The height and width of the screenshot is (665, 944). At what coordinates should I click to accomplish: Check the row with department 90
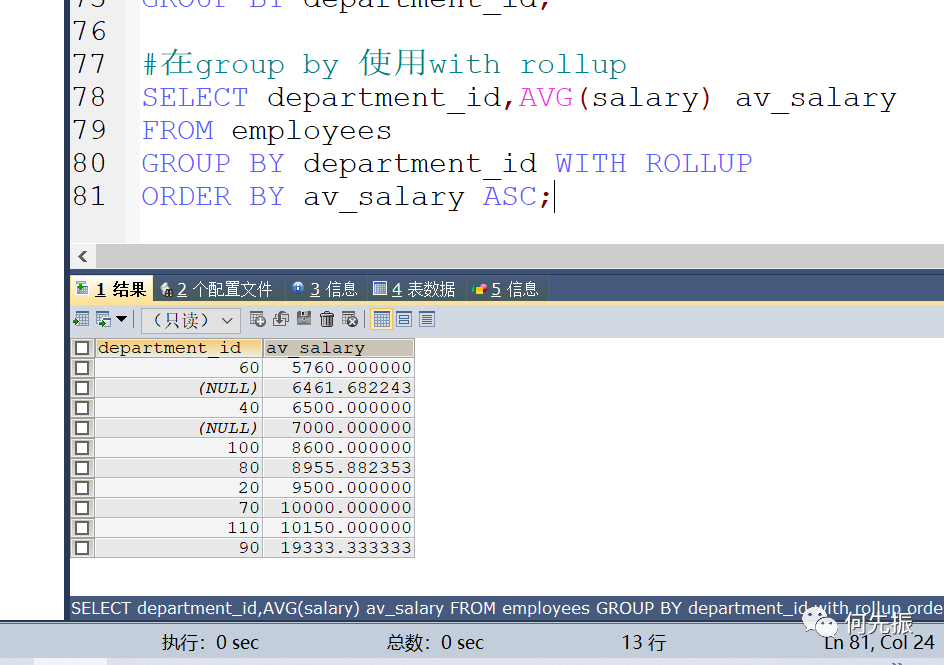click(x=82, y=548)
